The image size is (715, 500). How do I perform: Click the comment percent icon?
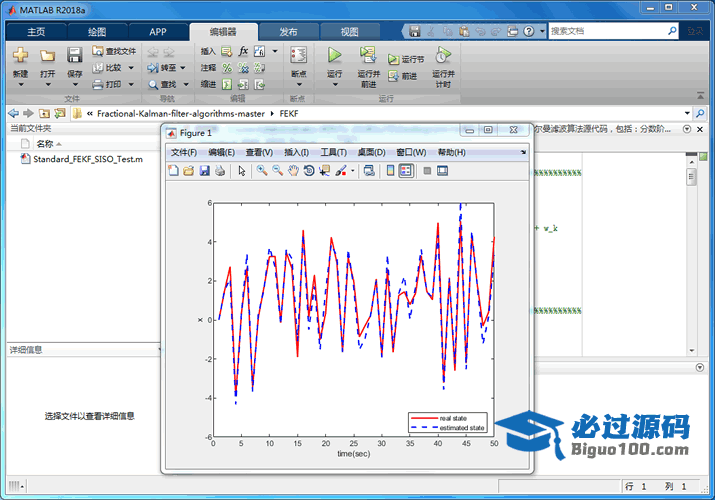click(227, 68)
